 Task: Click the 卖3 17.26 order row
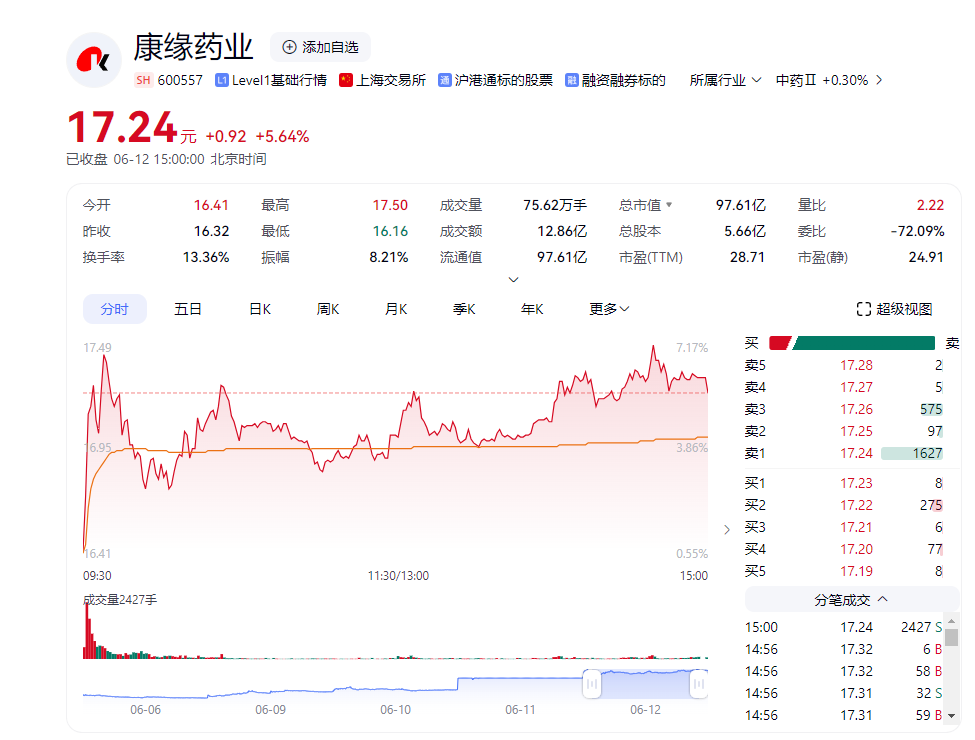tap(844, 409)
